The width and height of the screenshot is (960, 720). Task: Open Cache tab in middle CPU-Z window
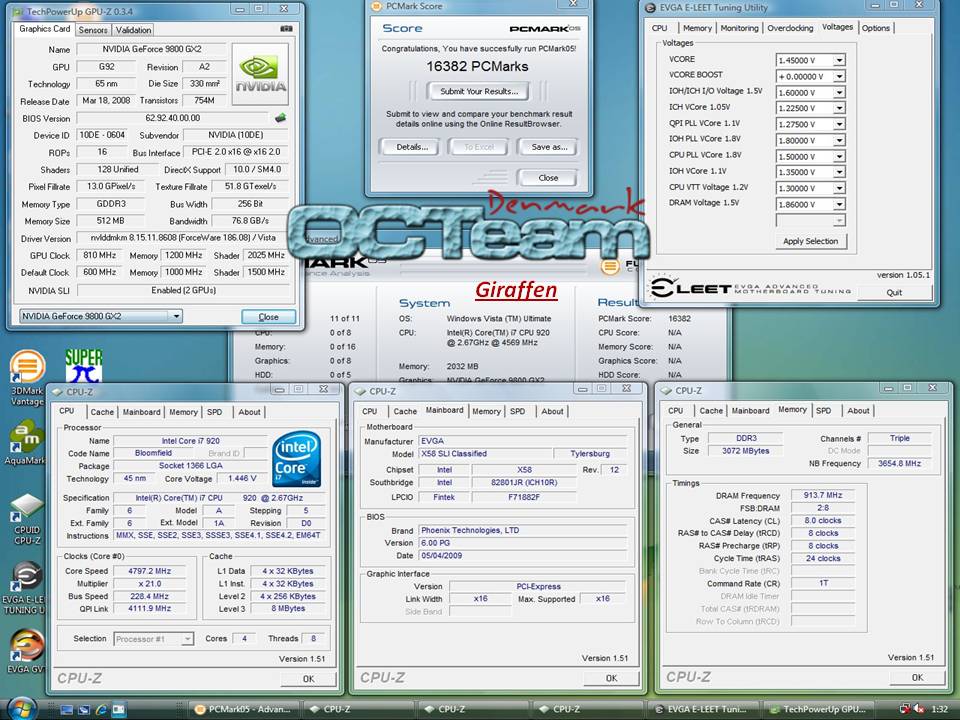(x=405, y=411)
